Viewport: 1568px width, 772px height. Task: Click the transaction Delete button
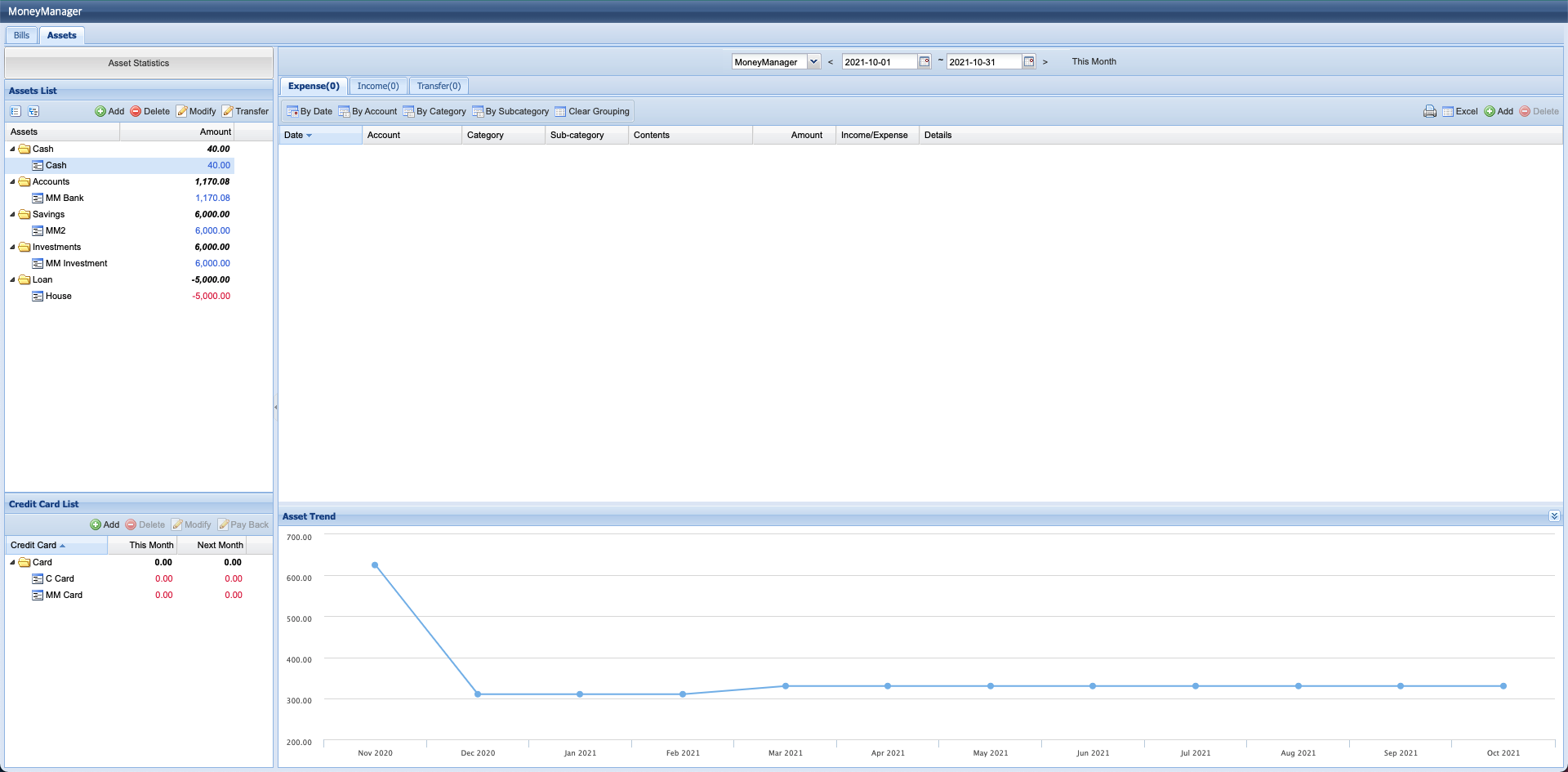[1539, 111]
